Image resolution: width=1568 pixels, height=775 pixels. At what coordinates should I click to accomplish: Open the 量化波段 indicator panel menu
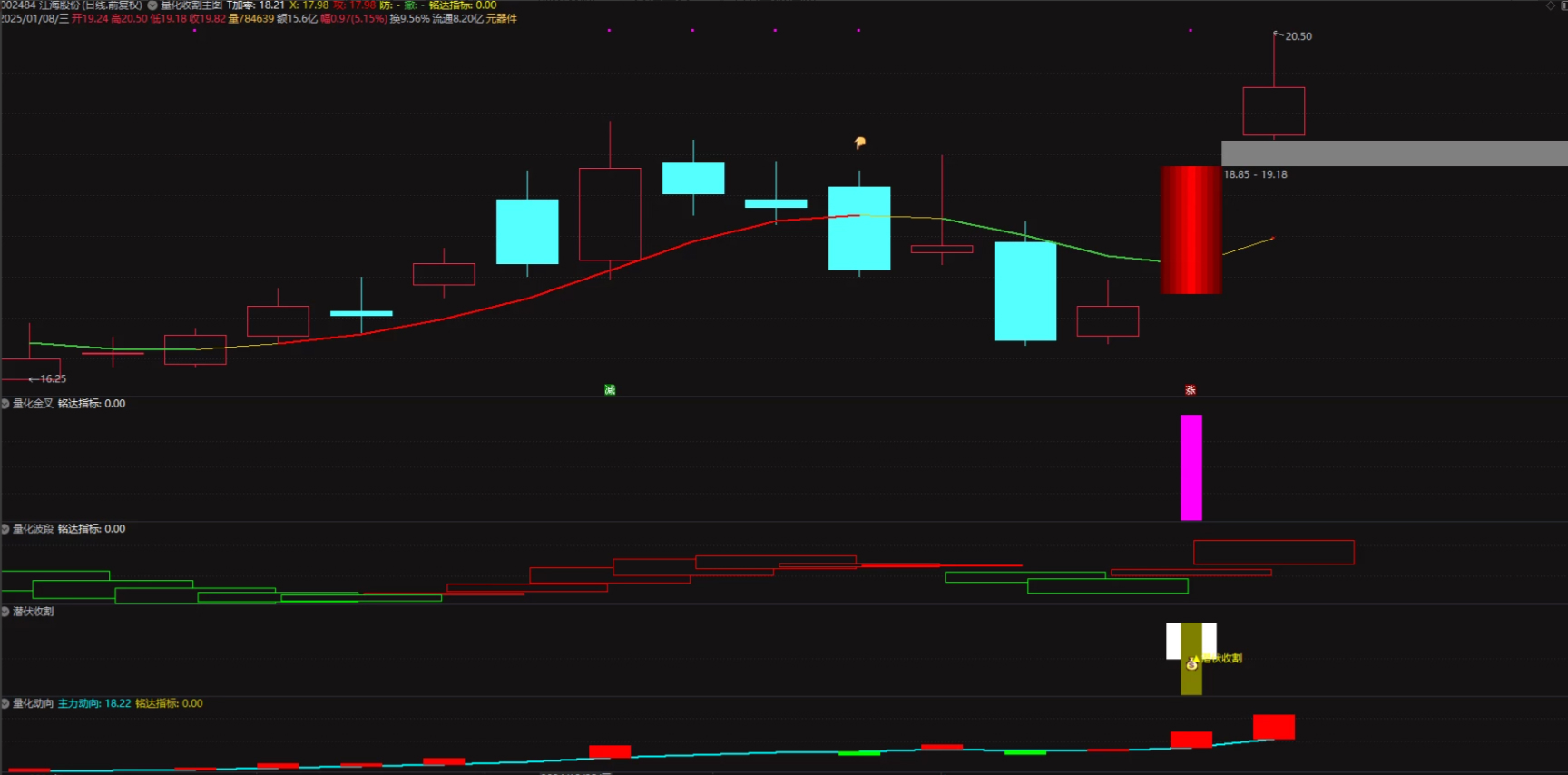click(5, 529)
